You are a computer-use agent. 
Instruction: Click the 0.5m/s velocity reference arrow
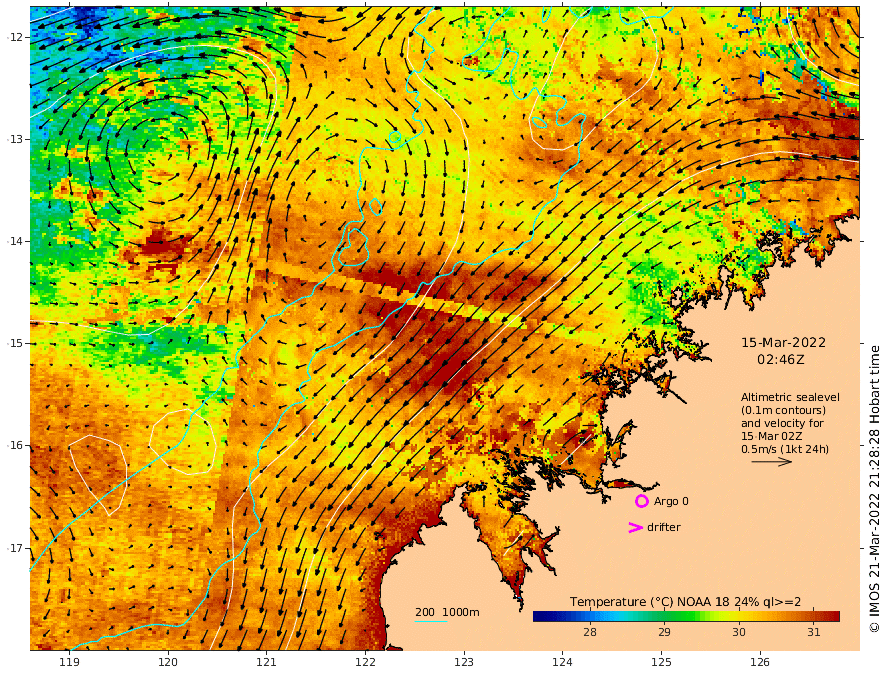772,462
